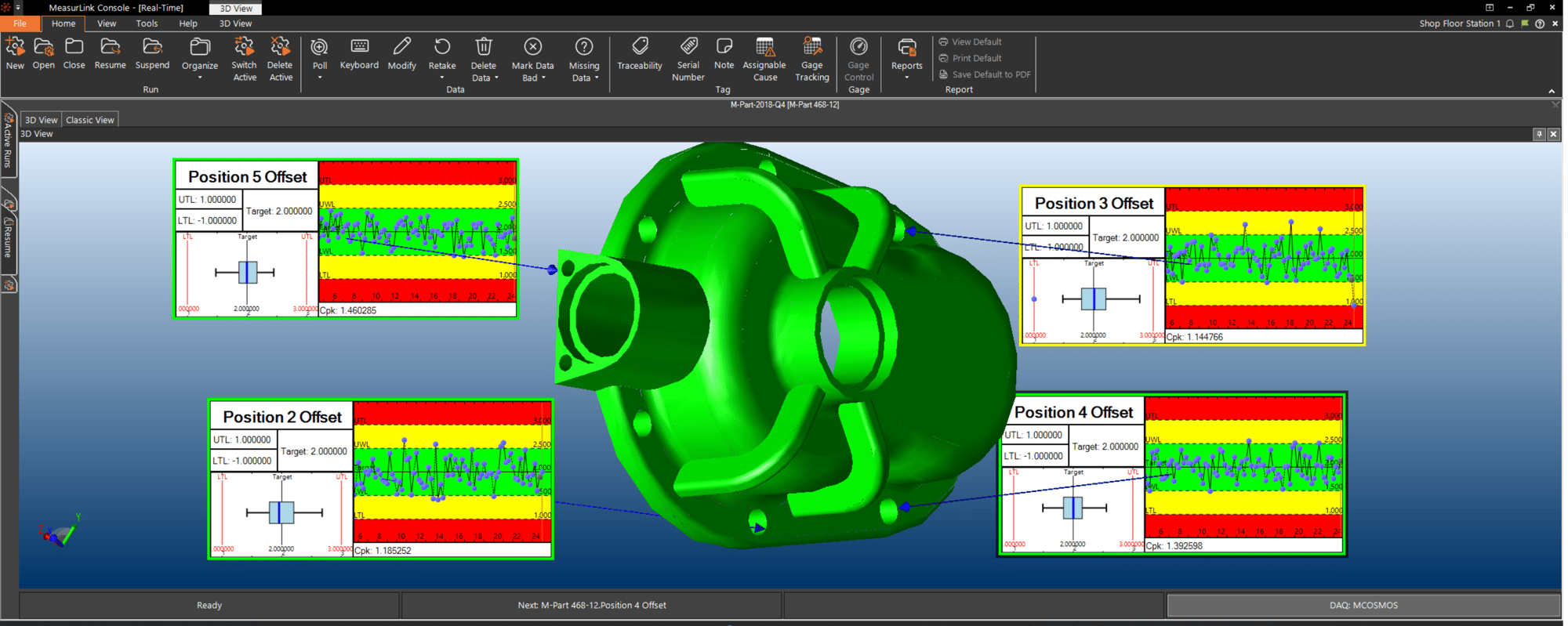1568x626 pixels.
Task: Click Cpk: 1.392598 value
Action: [1174, 546]
